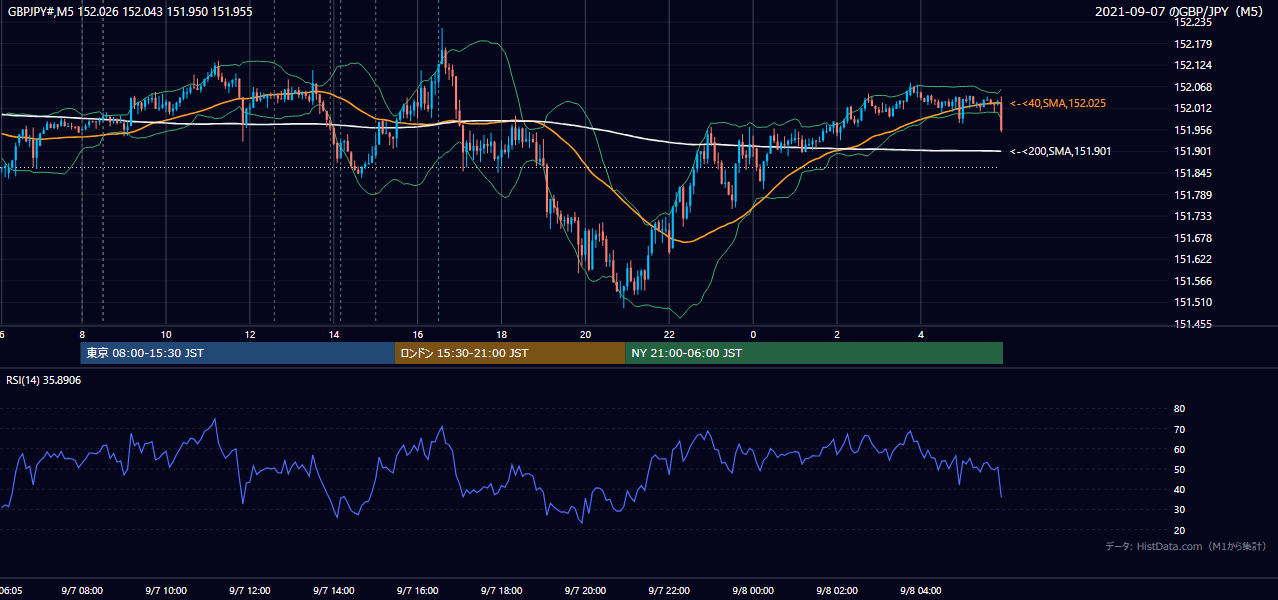Click RSI scale level 50
The height and width of the screenshot is (600, 1278).
click(1179, 469)
